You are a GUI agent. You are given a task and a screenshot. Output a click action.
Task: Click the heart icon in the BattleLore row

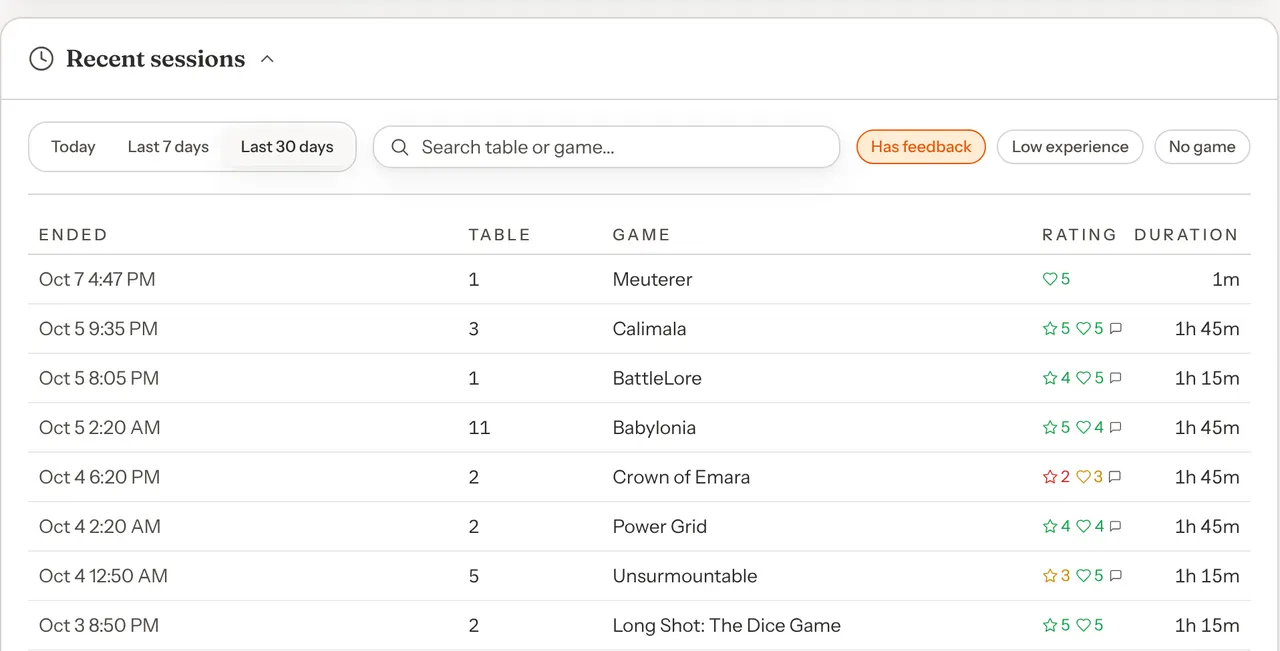click(1083, 378)
